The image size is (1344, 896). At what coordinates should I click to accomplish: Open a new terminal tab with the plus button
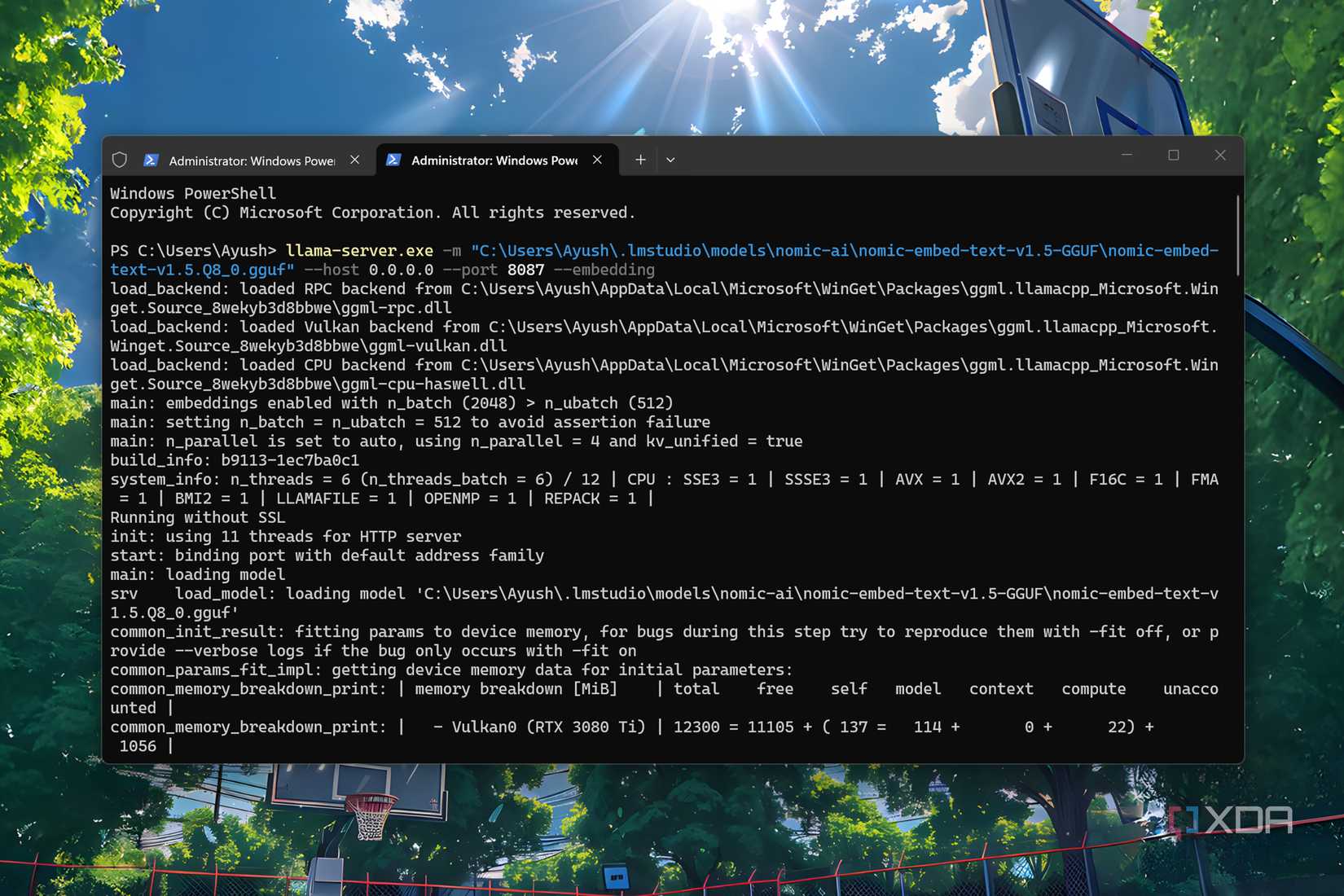pyautogui.click(x=640, y=160)
